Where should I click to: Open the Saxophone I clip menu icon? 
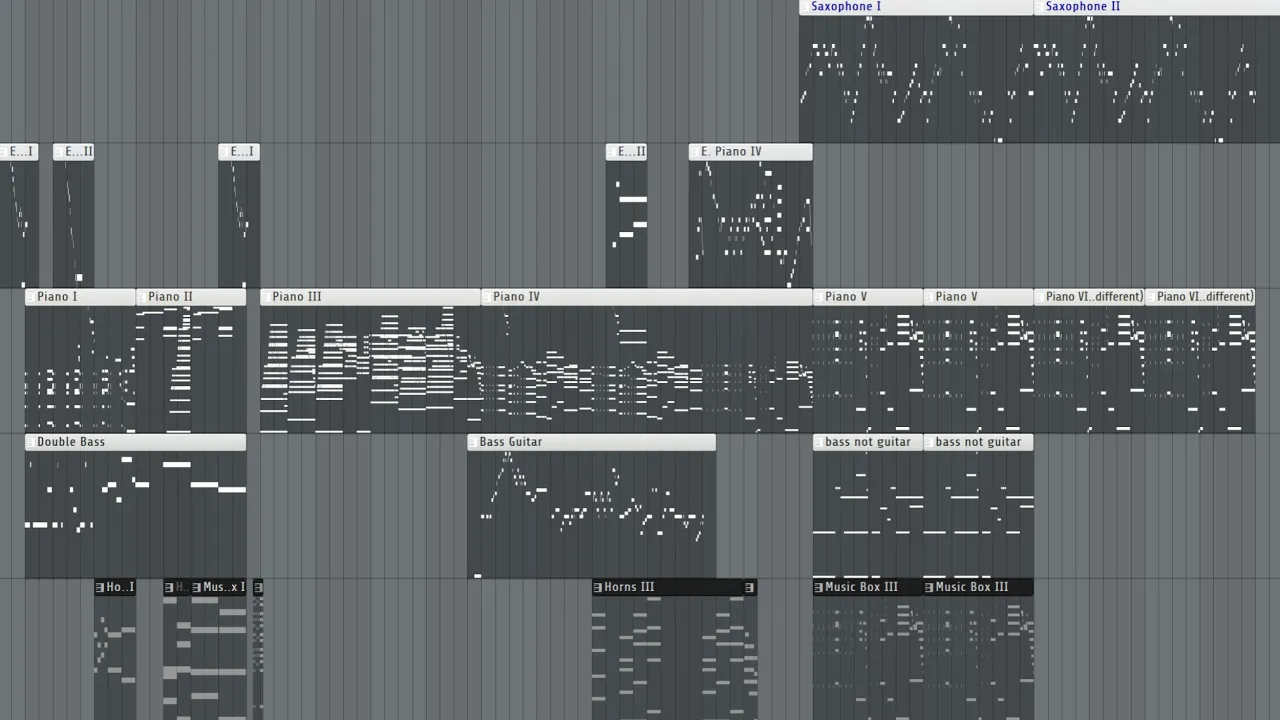click(805, 7)
